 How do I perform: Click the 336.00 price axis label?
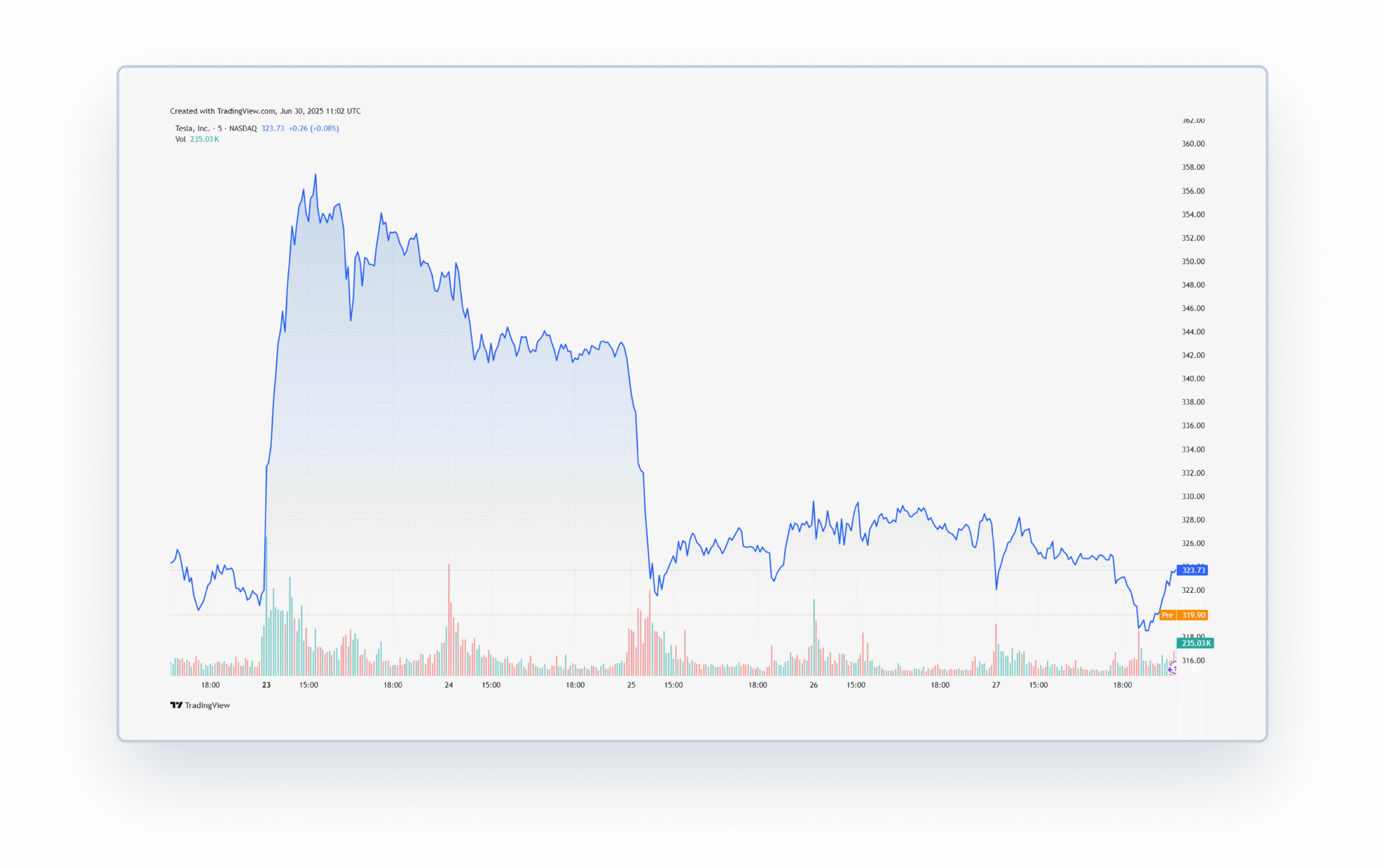(1193, 426)
